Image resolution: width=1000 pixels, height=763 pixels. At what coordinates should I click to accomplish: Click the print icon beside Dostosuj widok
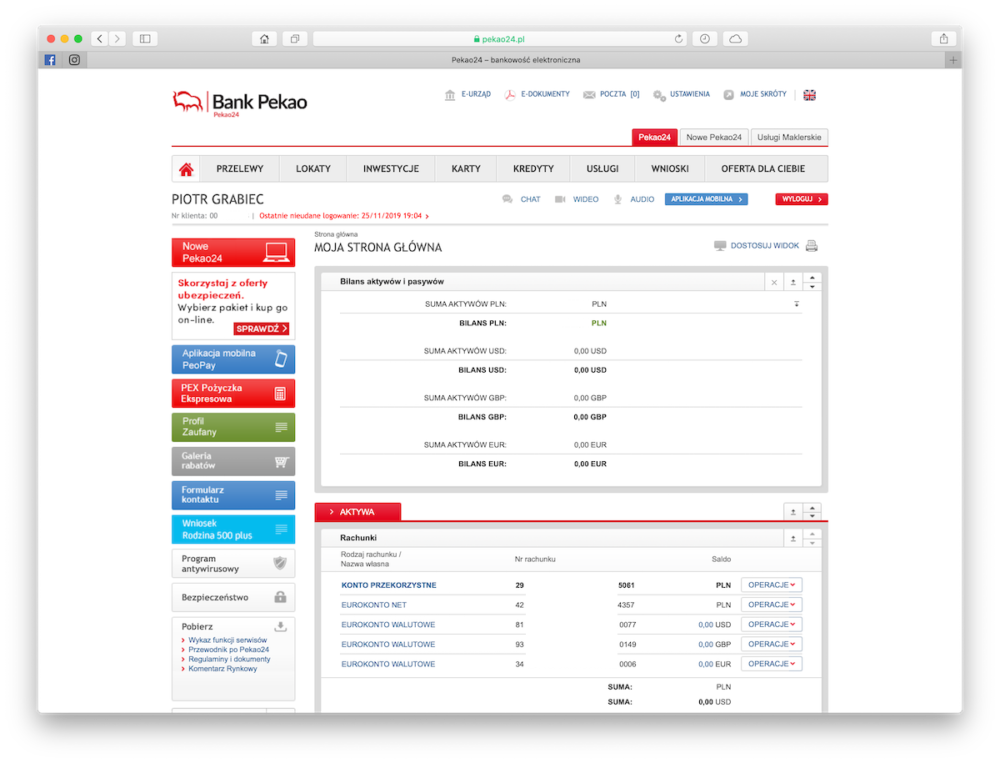click(811, 246)
